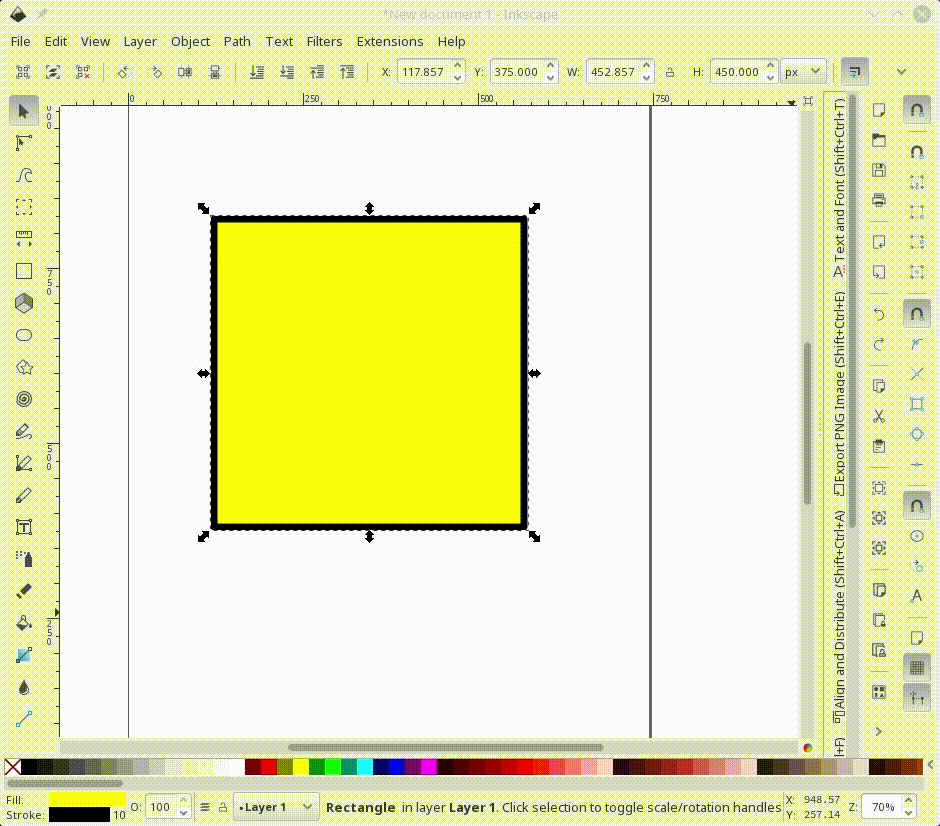
Task: Open the px units dropdown
Action: click(x=803, y=72)
